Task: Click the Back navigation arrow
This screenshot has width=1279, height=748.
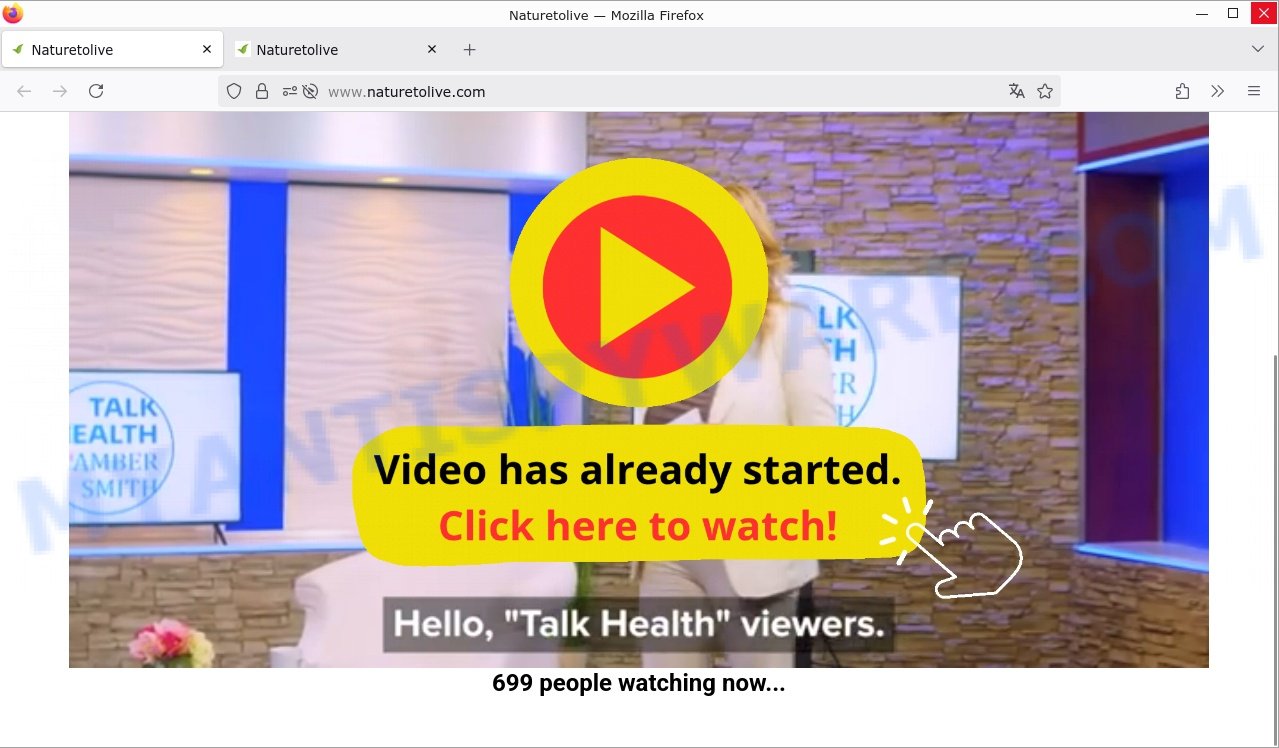Action: [x=24, y=91]
